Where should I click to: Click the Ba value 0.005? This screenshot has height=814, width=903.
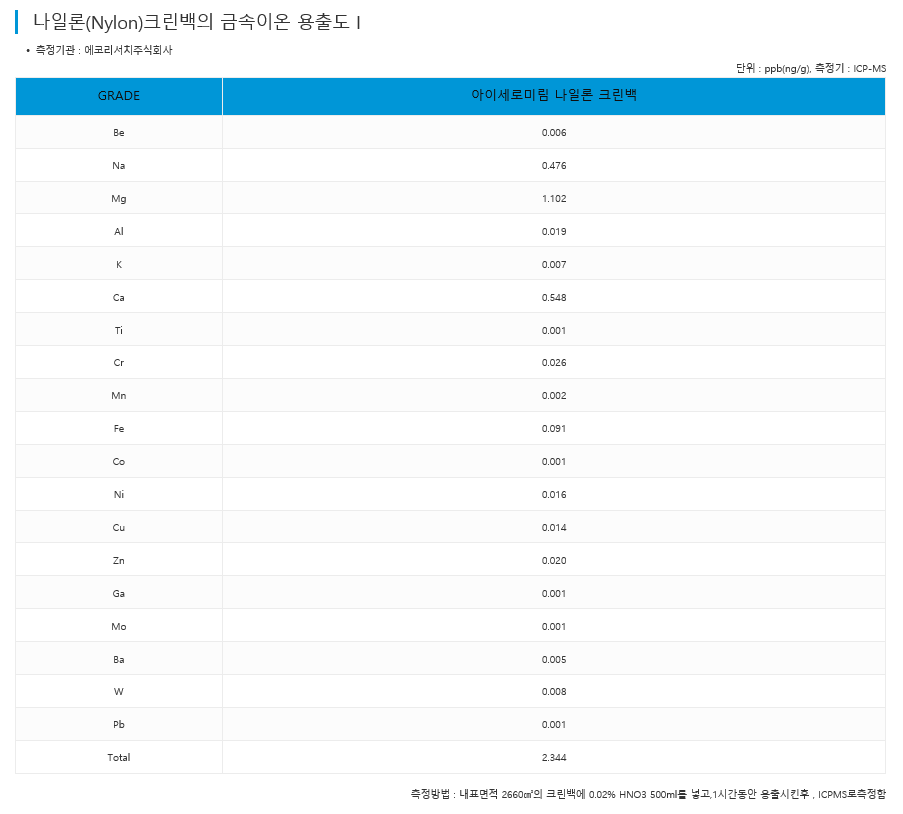pyautogui.click(x=553, y=659)
